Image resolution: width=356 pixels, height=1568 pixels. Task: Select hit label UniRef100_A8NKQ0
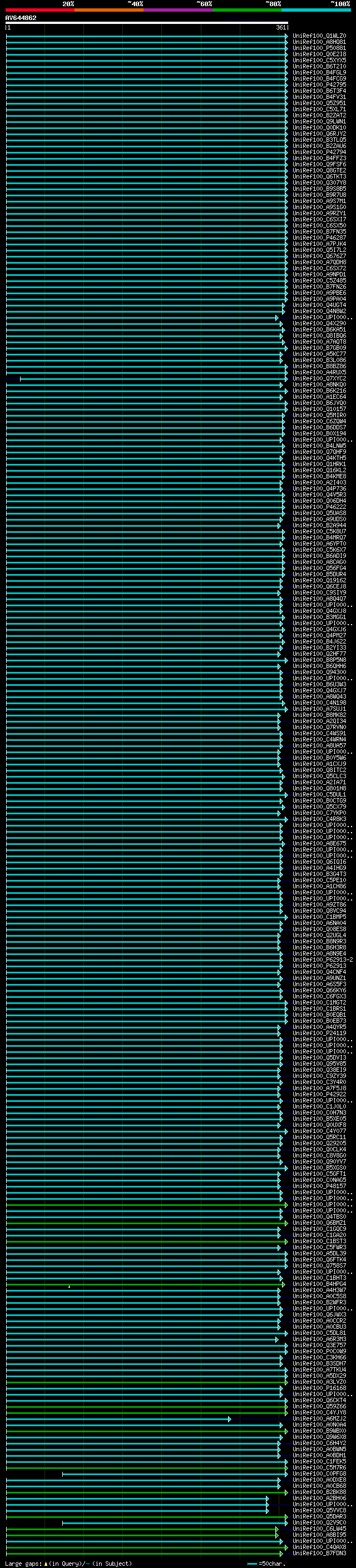pos(319,385)
